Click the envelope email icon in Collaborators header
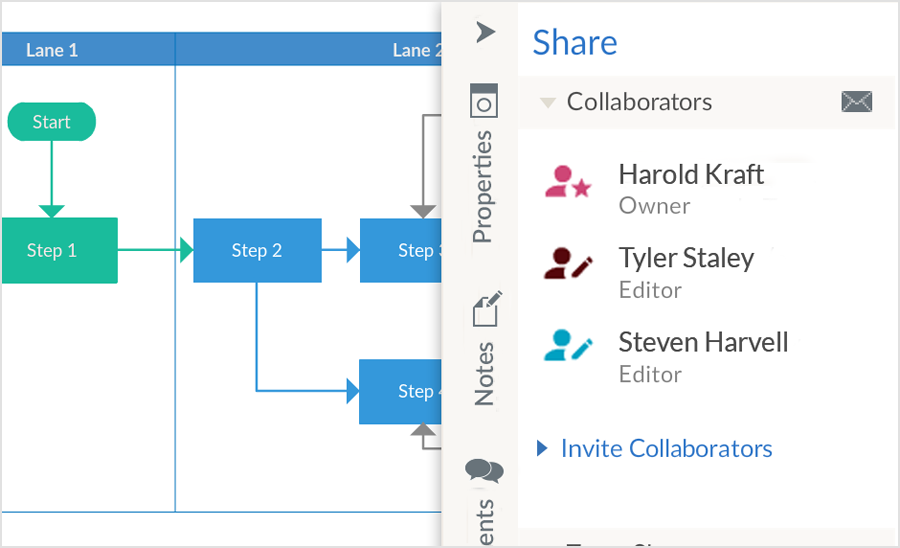 coord(856,101)
